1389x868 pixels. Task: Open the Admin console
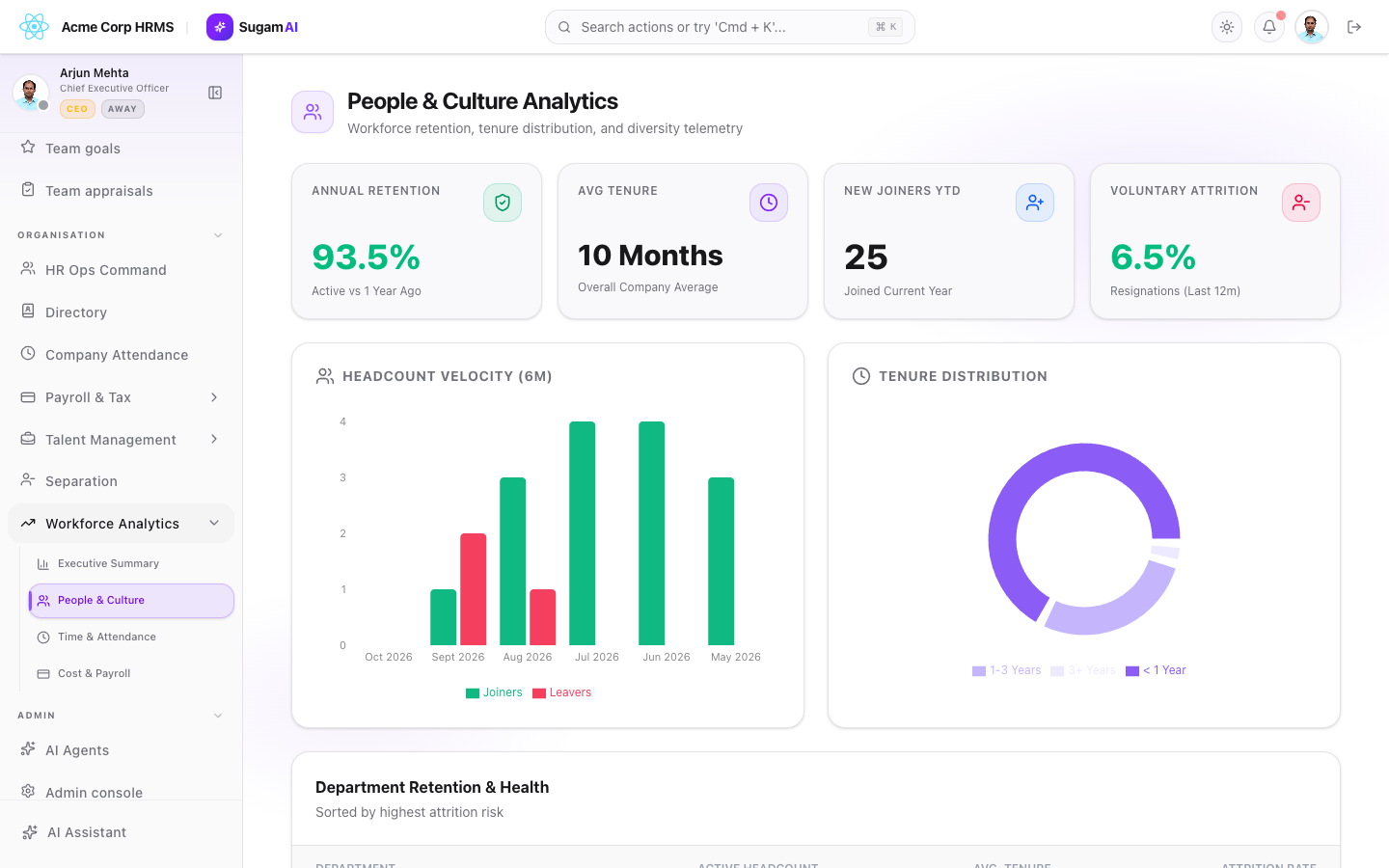point(122,792)
